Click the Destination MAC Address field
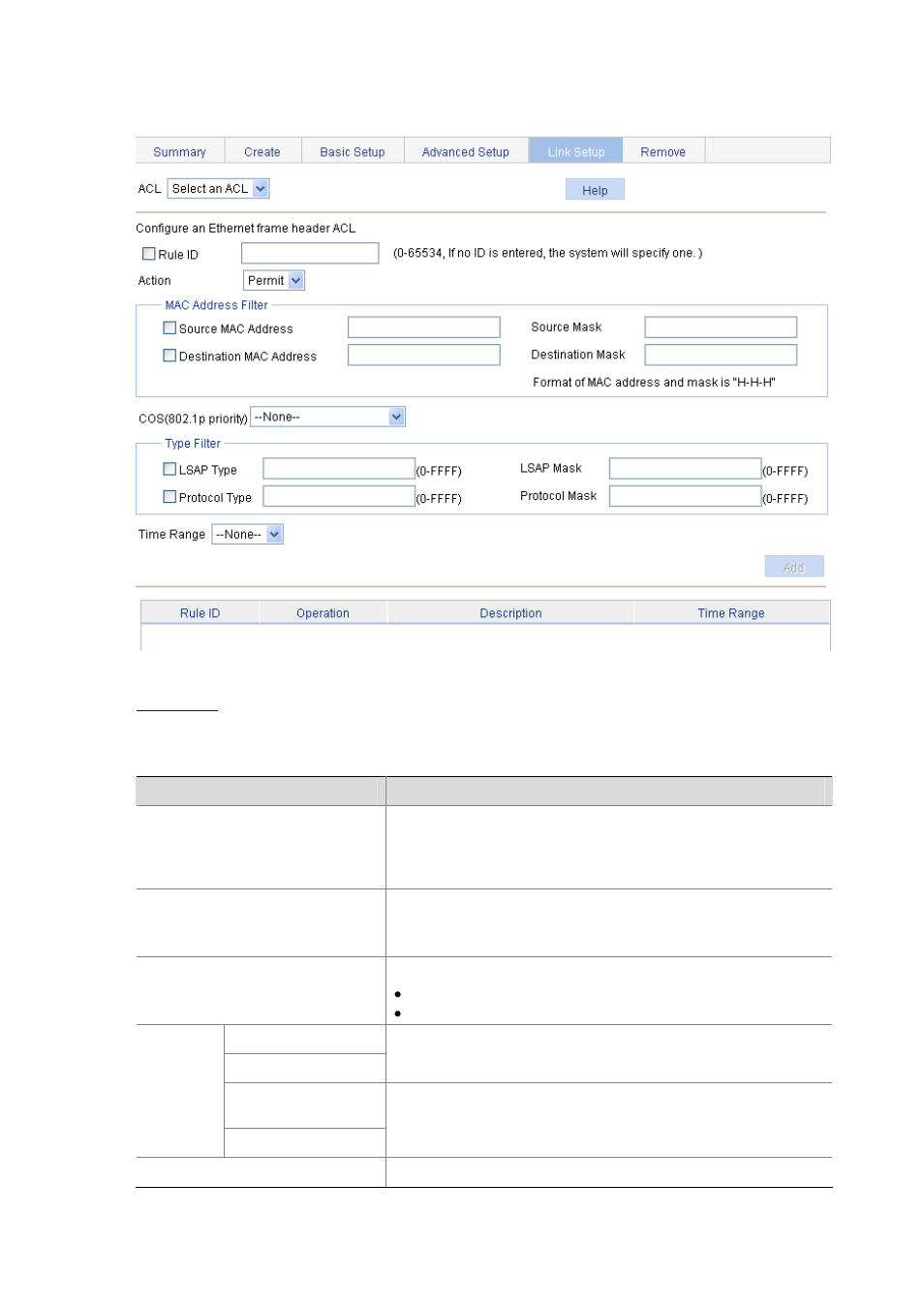This screenshot has width=924, height=1308. [x=424, y=355]
